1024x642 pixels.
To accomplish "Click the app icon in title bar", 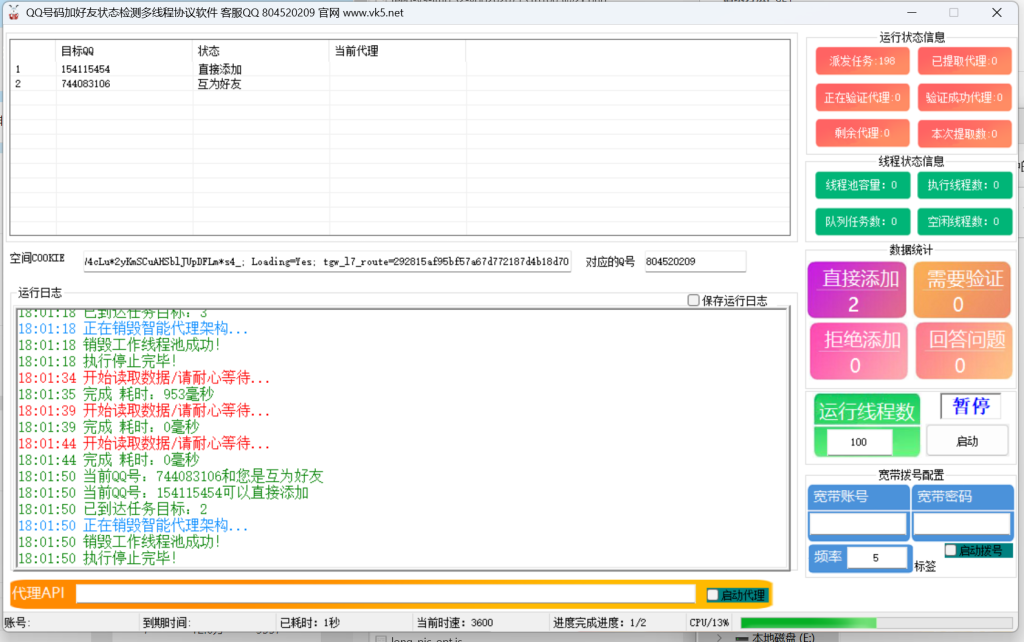I will point(13,12).
